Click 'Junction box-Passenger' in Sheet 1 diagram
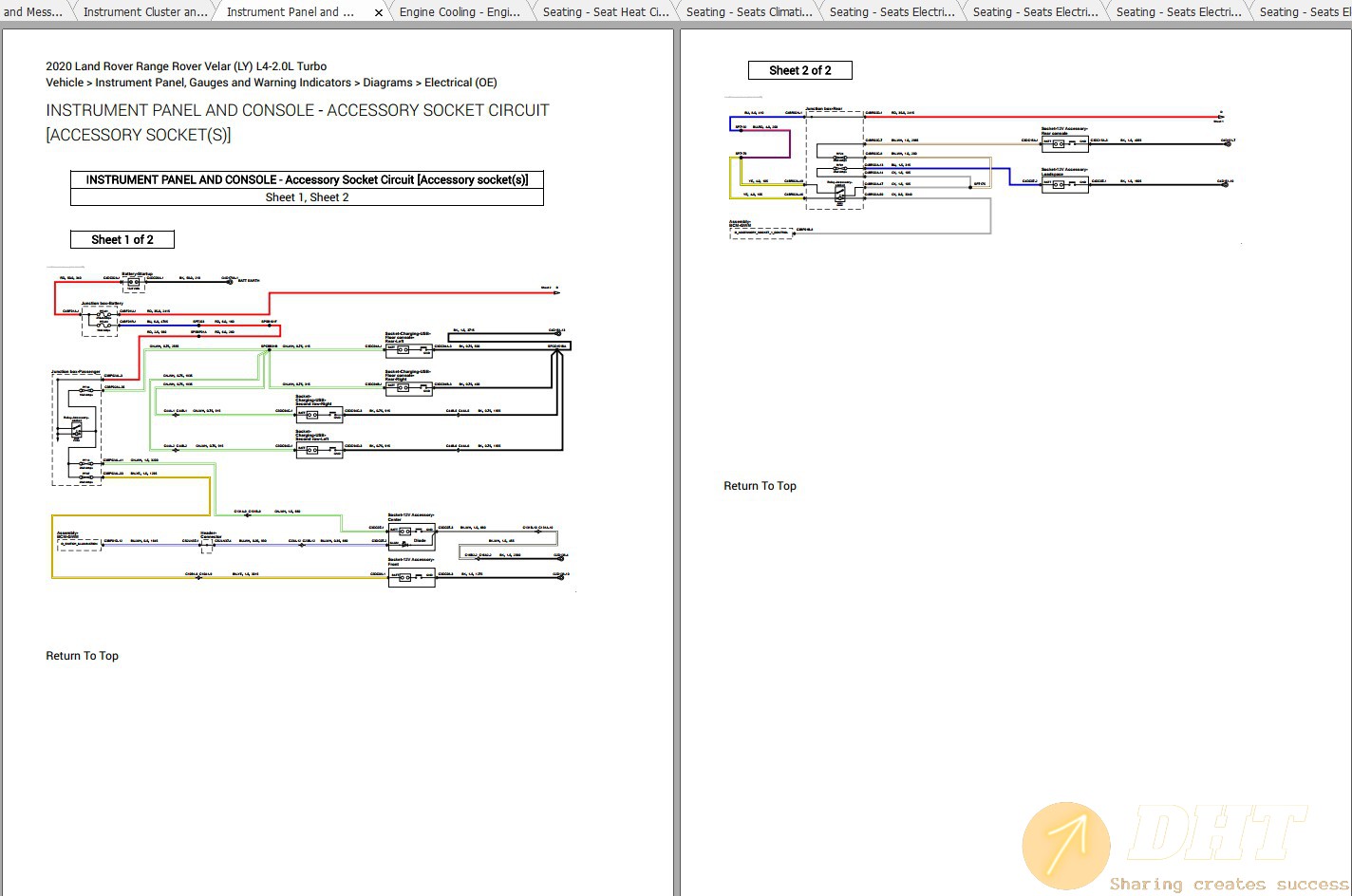This screenshot has height=896, width=1352. [76, 427]
